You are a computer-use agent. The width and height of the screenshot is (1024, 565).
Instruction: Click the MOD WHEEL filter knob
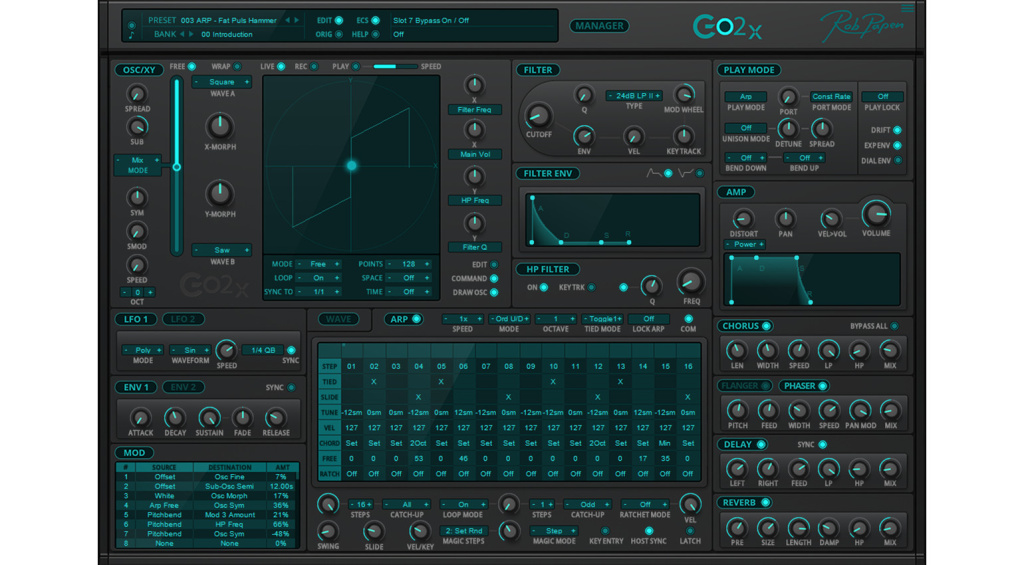point(684,95)
